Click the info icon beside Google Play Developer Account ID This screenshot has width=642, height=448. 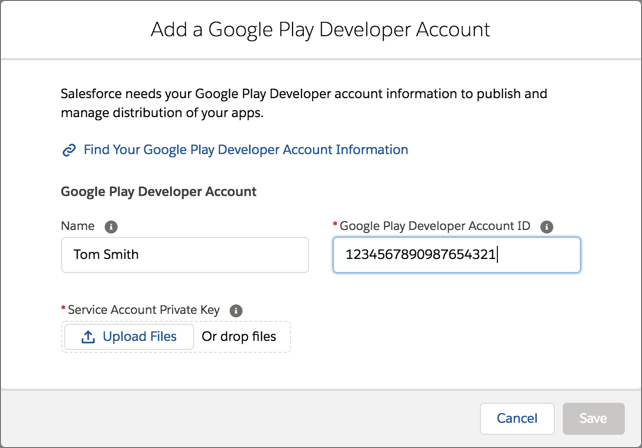click(547, 226)
